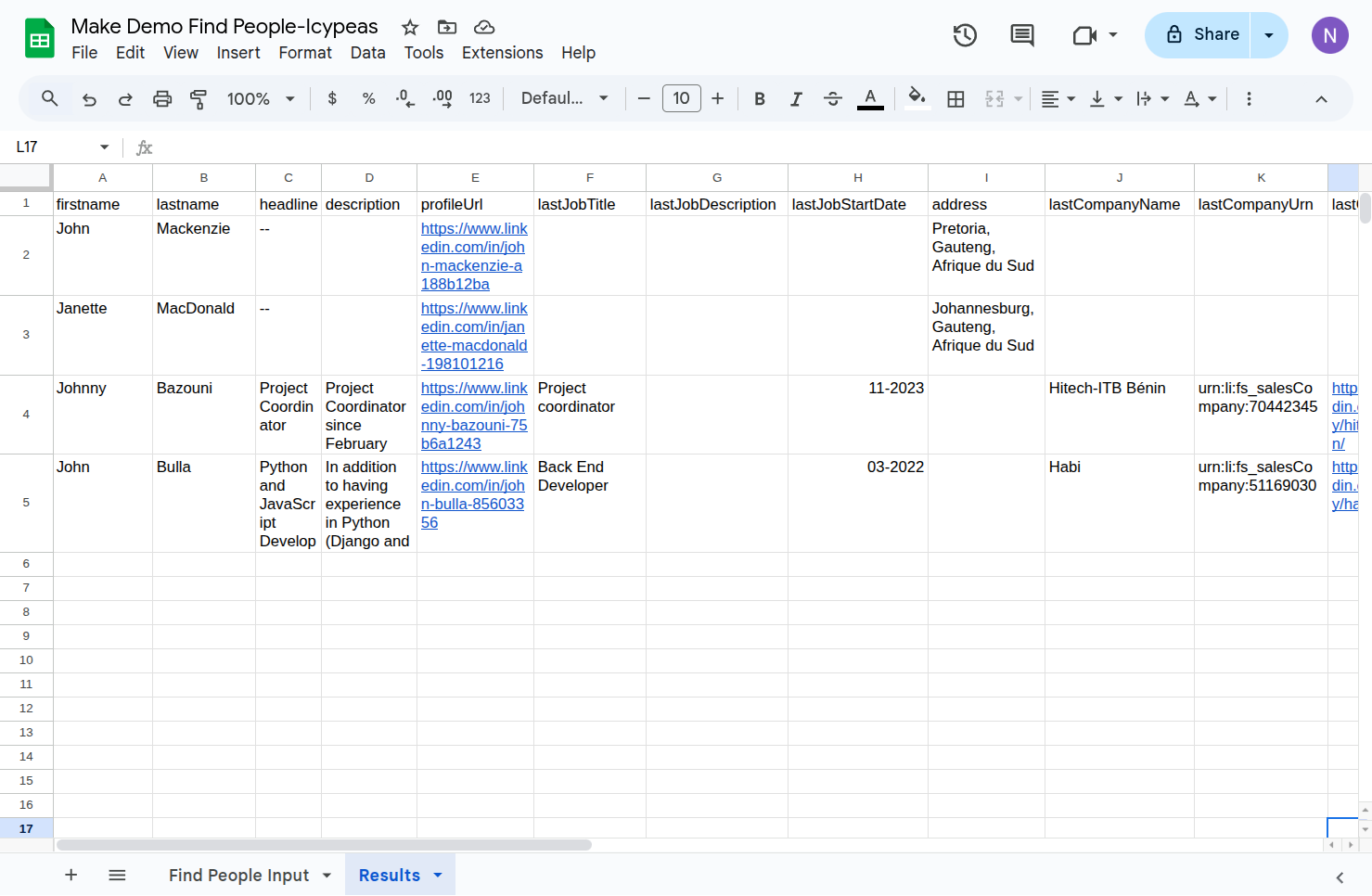
Task: Switch to Find People Input sheet
Action: [x=238, y=875]
